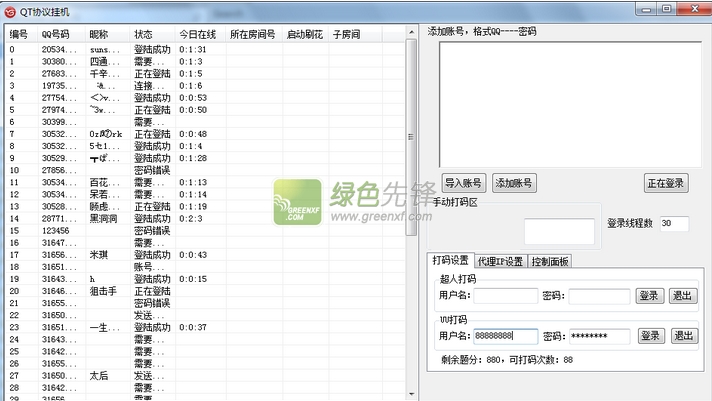Minimize the QT协议挂机 window
This screenshot has height=401, width=712.
point(646,9)
